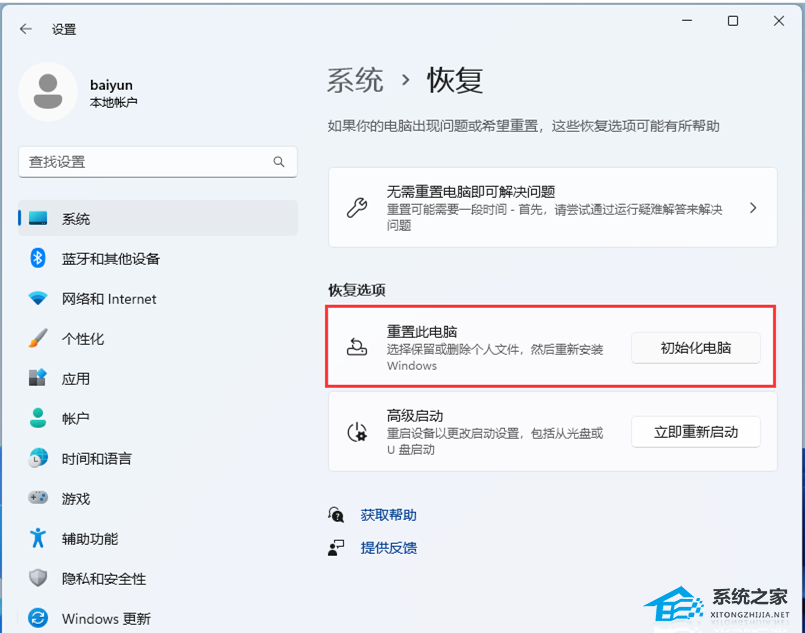This screenshot has height=633, width=805.
Task: Click the paintbrush personalization icon
Action: tap(38, 338)
